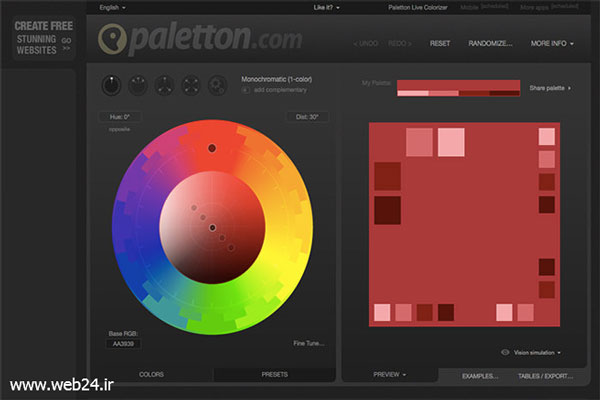Click the small darkest maroon swatch in the bottom row

(446, 312)
